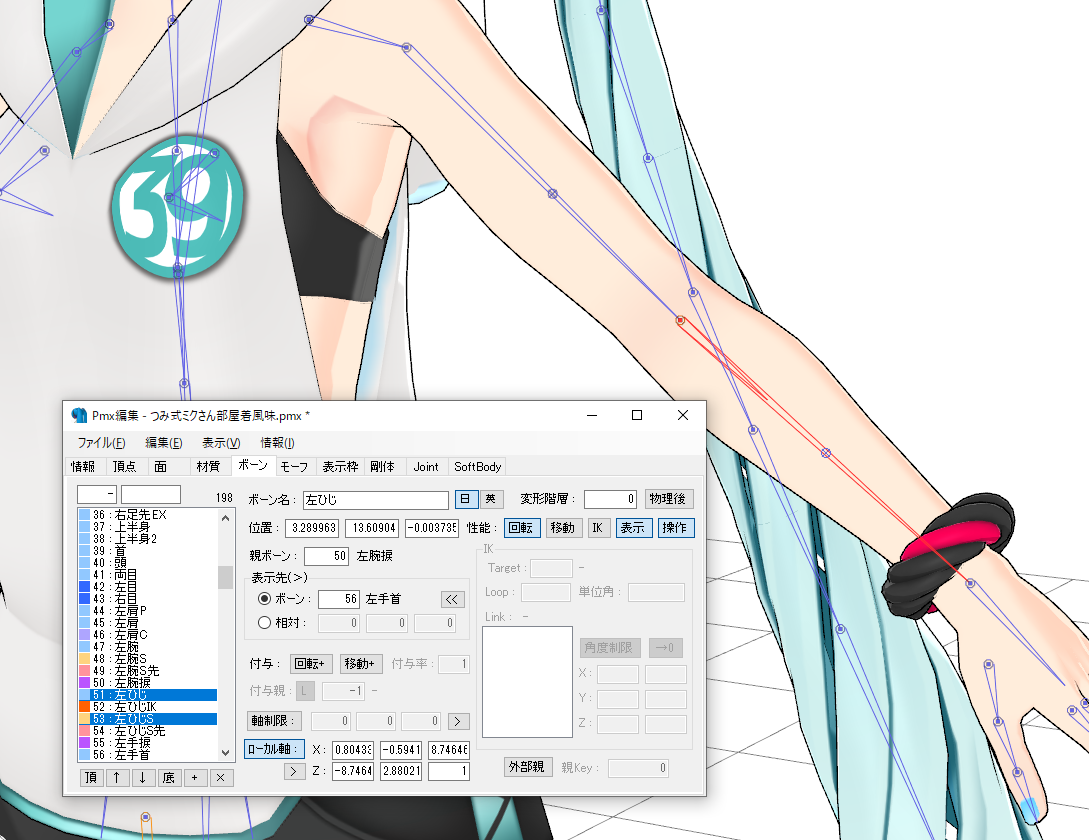Toggle the 軸制限 button
The width and height of the screenshot is (1089, 840).
click(x=274, y=721)
